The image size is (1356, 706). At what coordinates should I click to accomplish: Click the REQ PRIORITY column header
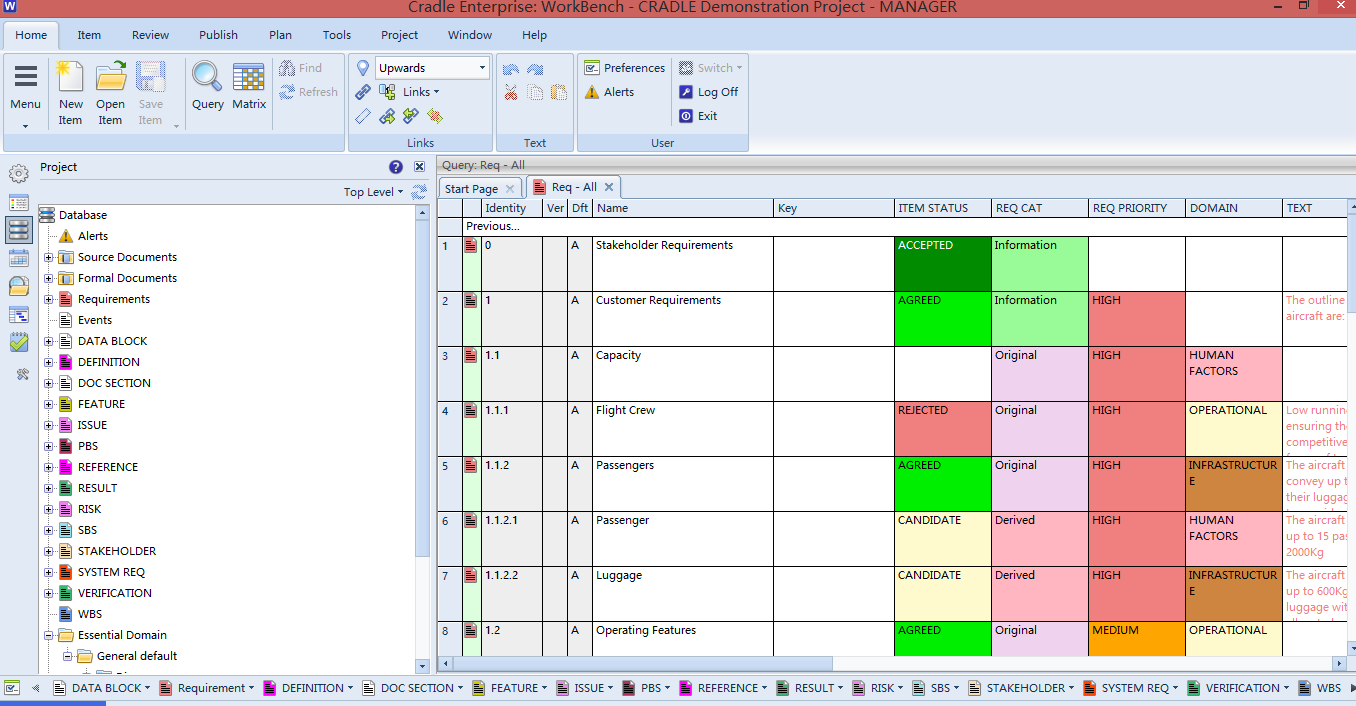1137,208
